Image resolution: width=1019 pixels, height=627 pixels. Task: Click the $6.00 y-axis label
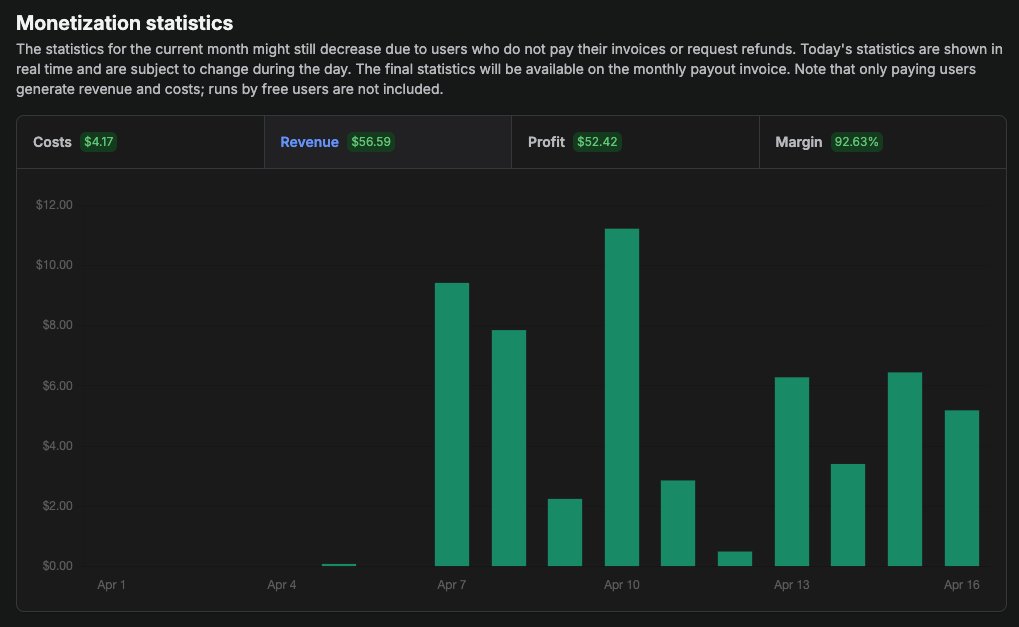[57, 385]
